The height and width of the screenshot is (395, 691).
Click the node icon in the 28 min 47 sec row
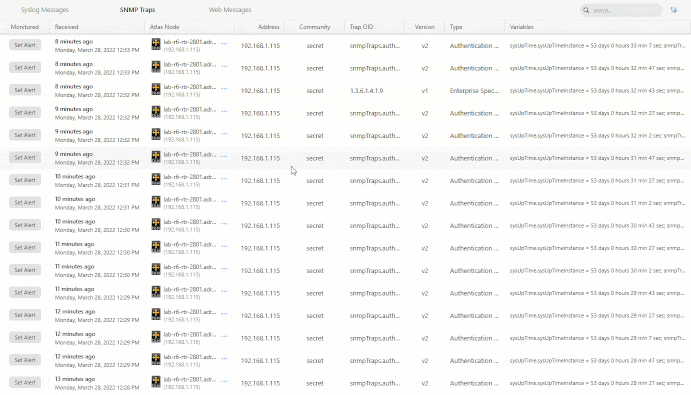(x=156, y=359)
